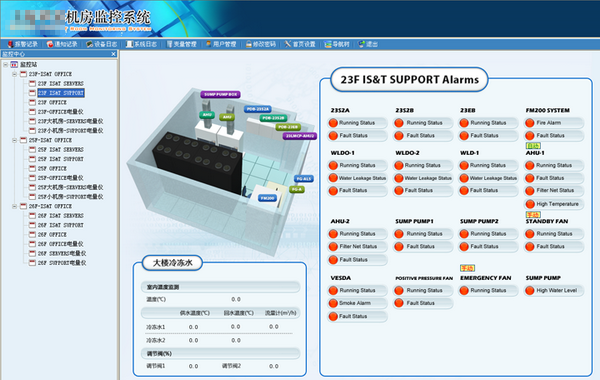Open 设备日志 device log

click(102, 44)
